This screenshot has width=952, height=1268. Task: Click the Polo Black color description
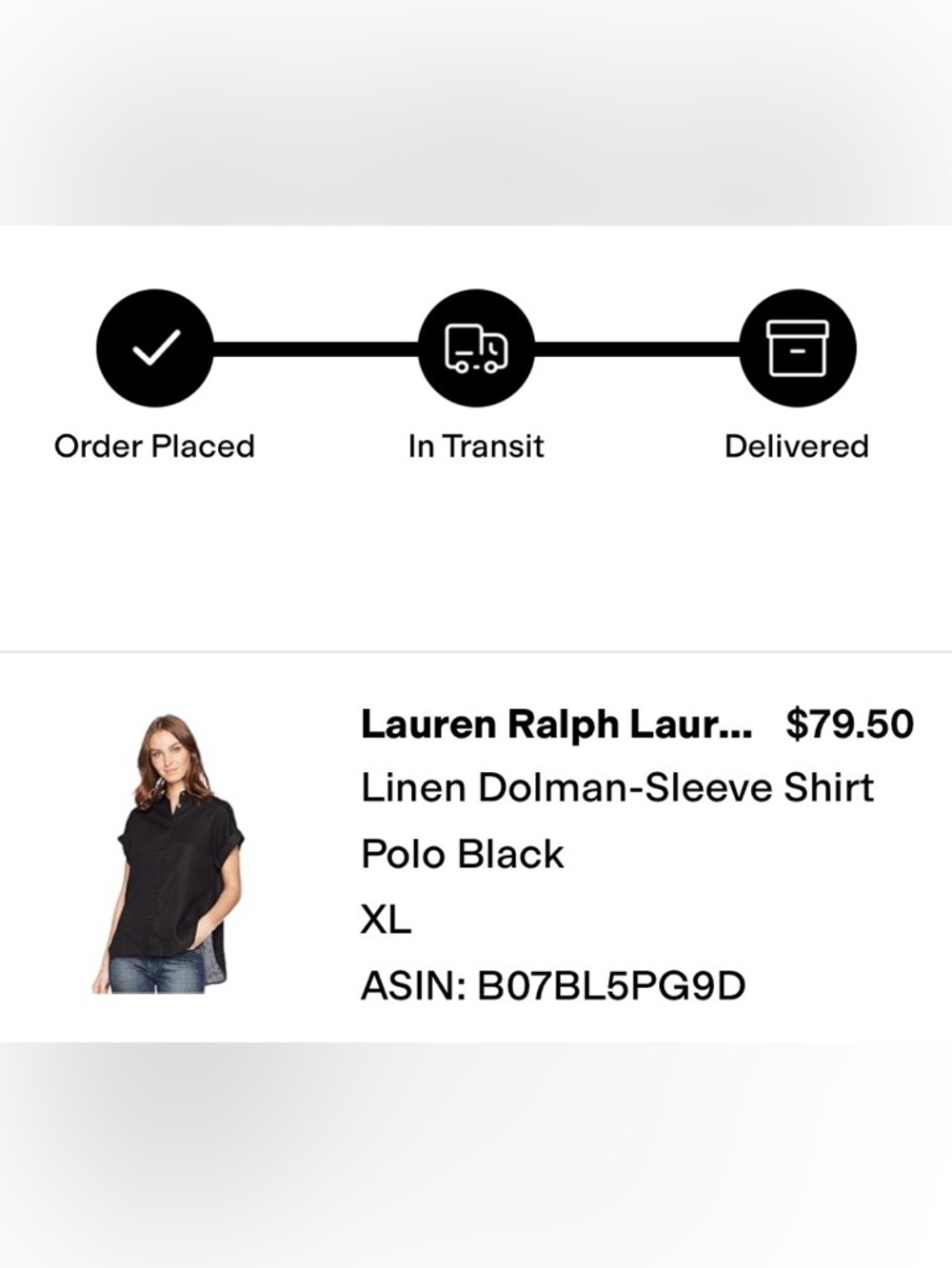[462, 855]
